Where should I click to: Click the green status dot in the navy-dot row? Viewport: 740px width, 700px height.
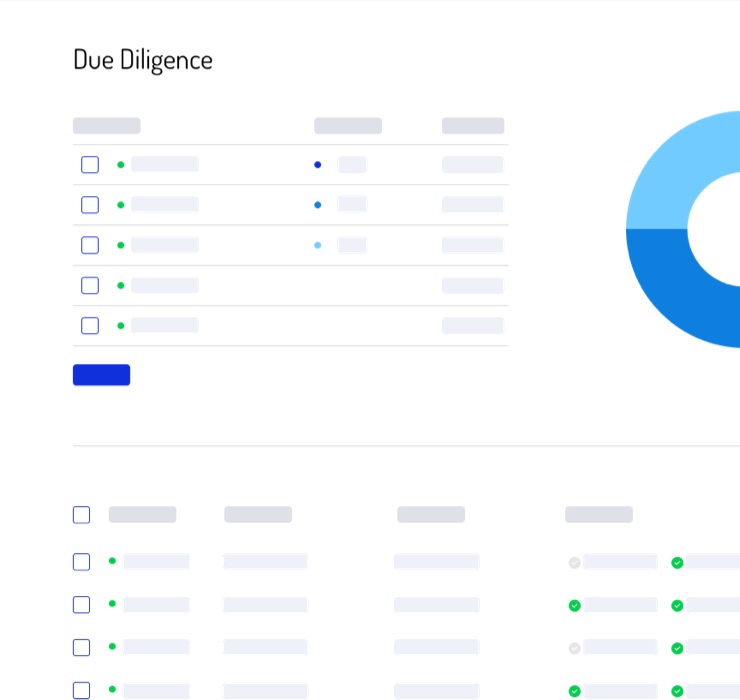click(121, 165)
